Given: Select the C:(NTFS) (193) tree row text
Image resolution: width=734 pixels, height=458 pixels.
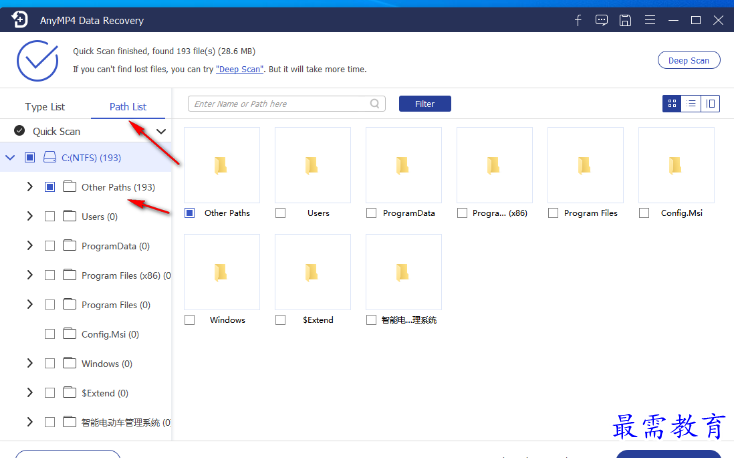Looking at the screenshot, I should click(x=91, y=158).
